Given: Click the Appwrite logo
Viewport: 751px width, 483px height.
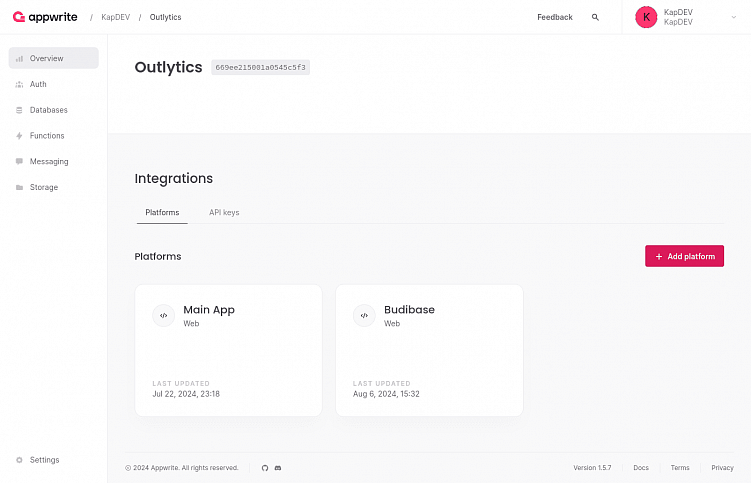Looking at the screenshot, I should tap(45, 17).
